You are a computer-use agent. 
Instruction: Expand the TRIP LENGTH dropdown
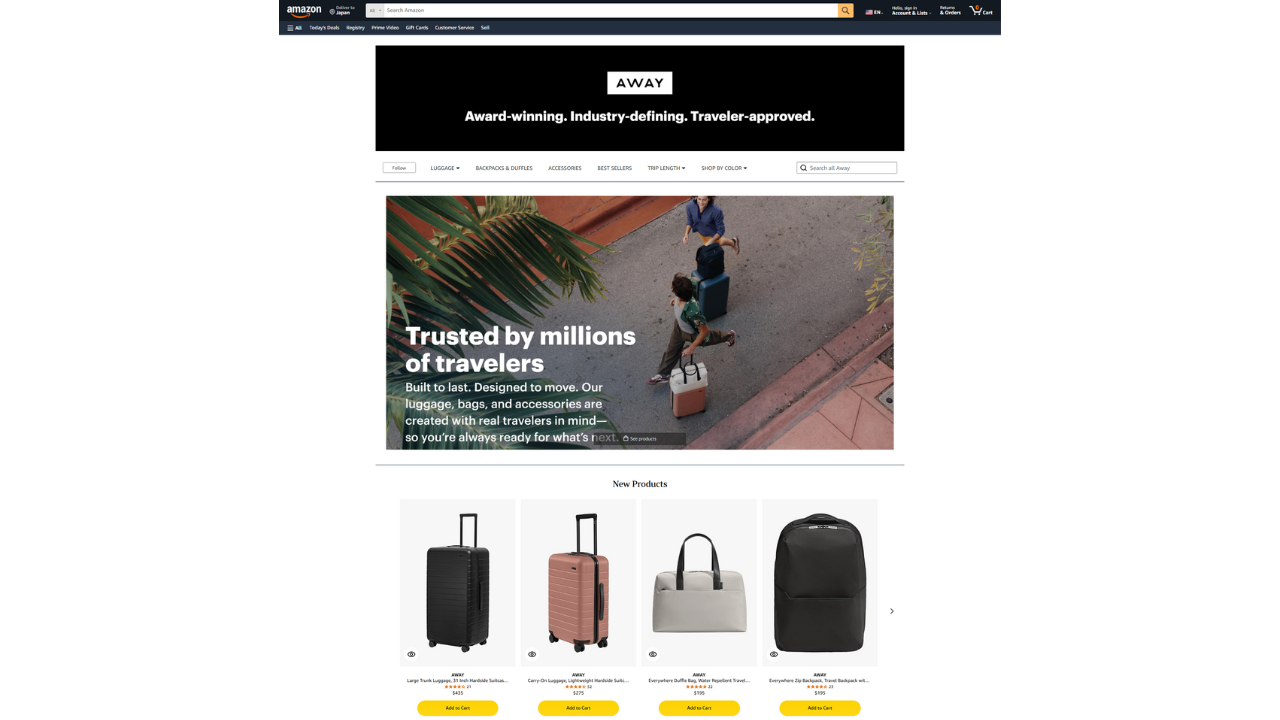pos(666,168)
